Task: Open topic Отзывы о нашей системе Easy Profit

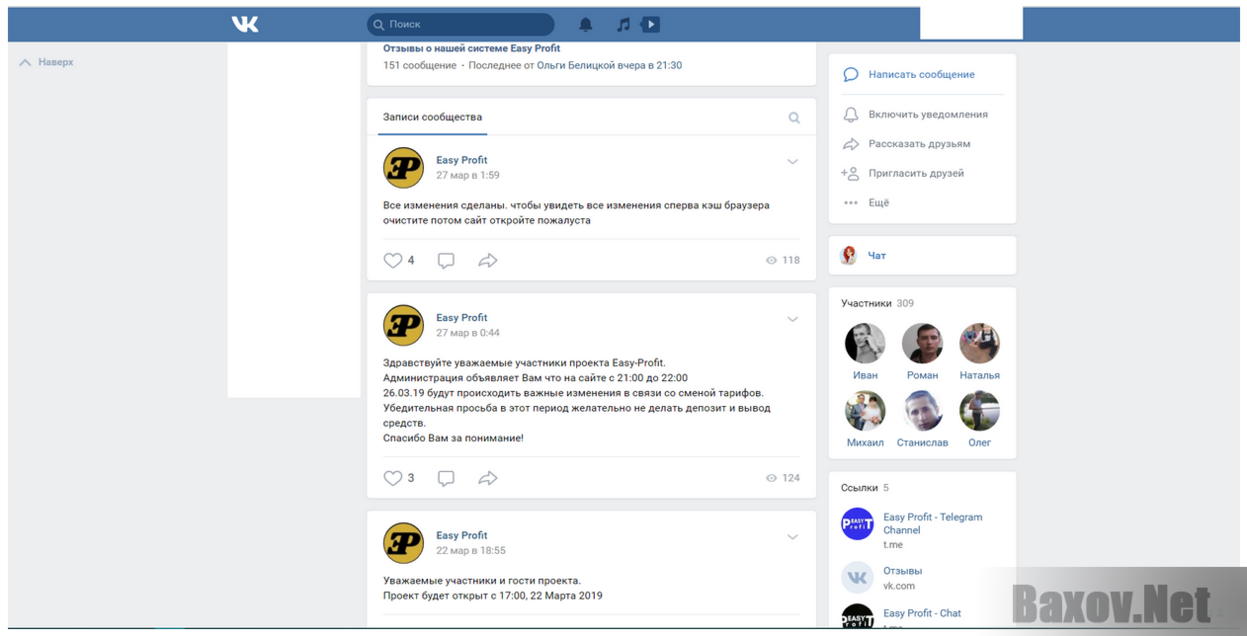Action: coord(472,48)
